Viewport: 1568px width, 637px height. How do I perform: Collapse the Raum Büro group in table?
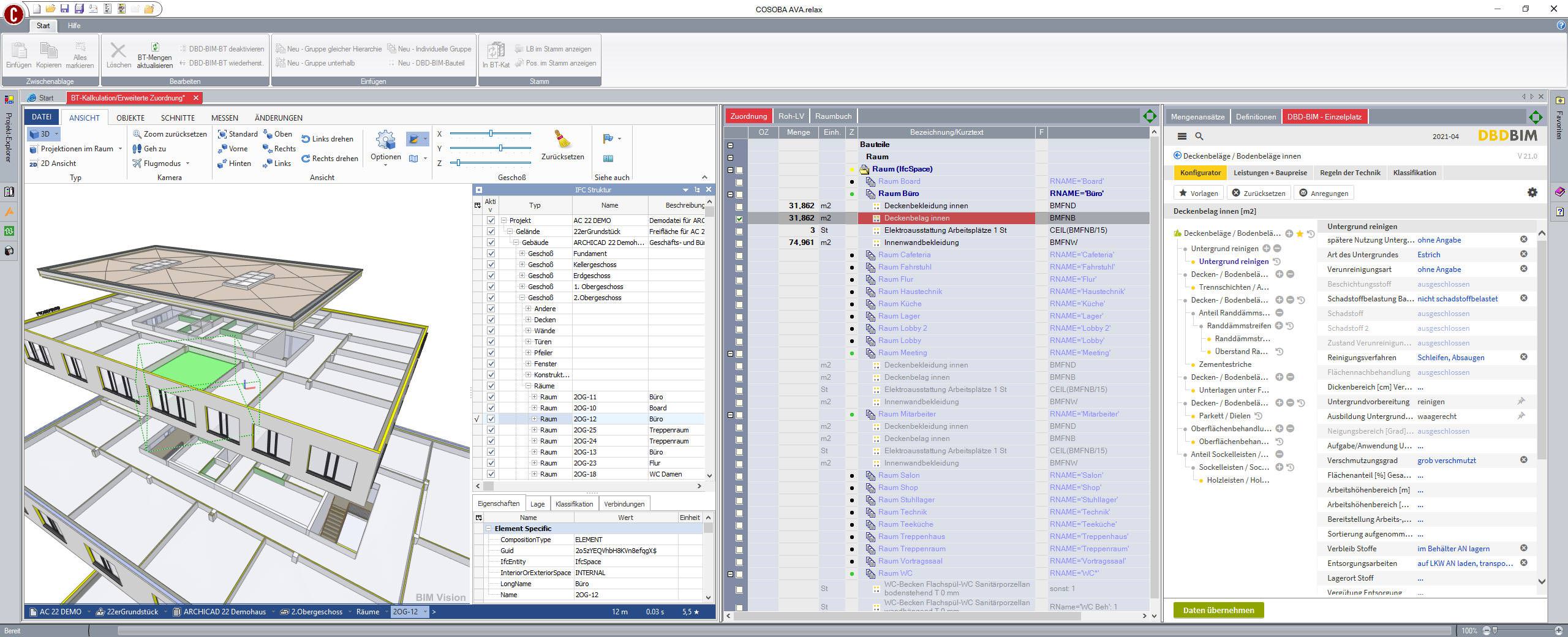[x=730, y=194]
